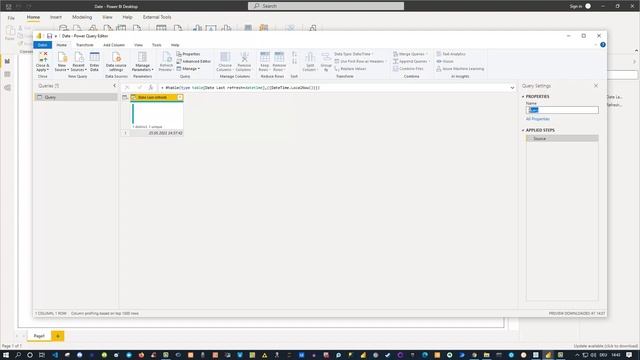
Task: Click the help icon in Query Editor
Action: tap(602, 45)
